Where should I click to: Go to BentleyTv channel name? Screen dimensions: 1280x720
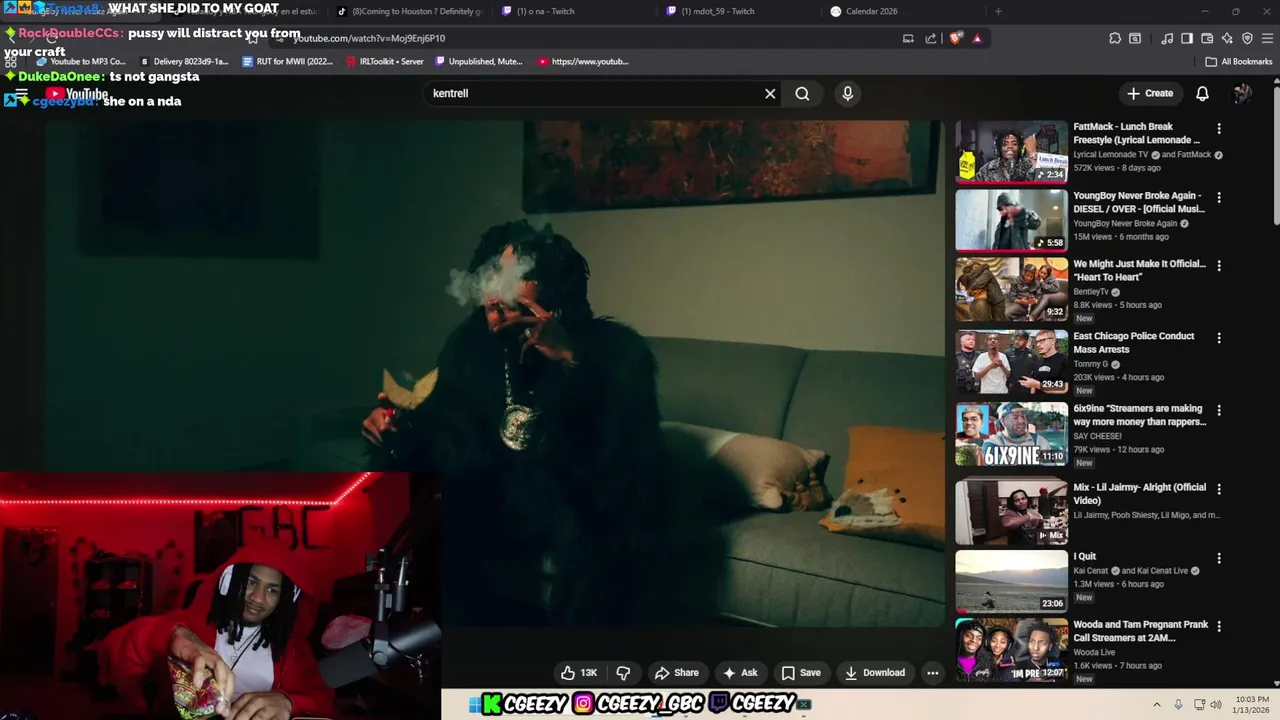click(1091, 292)
